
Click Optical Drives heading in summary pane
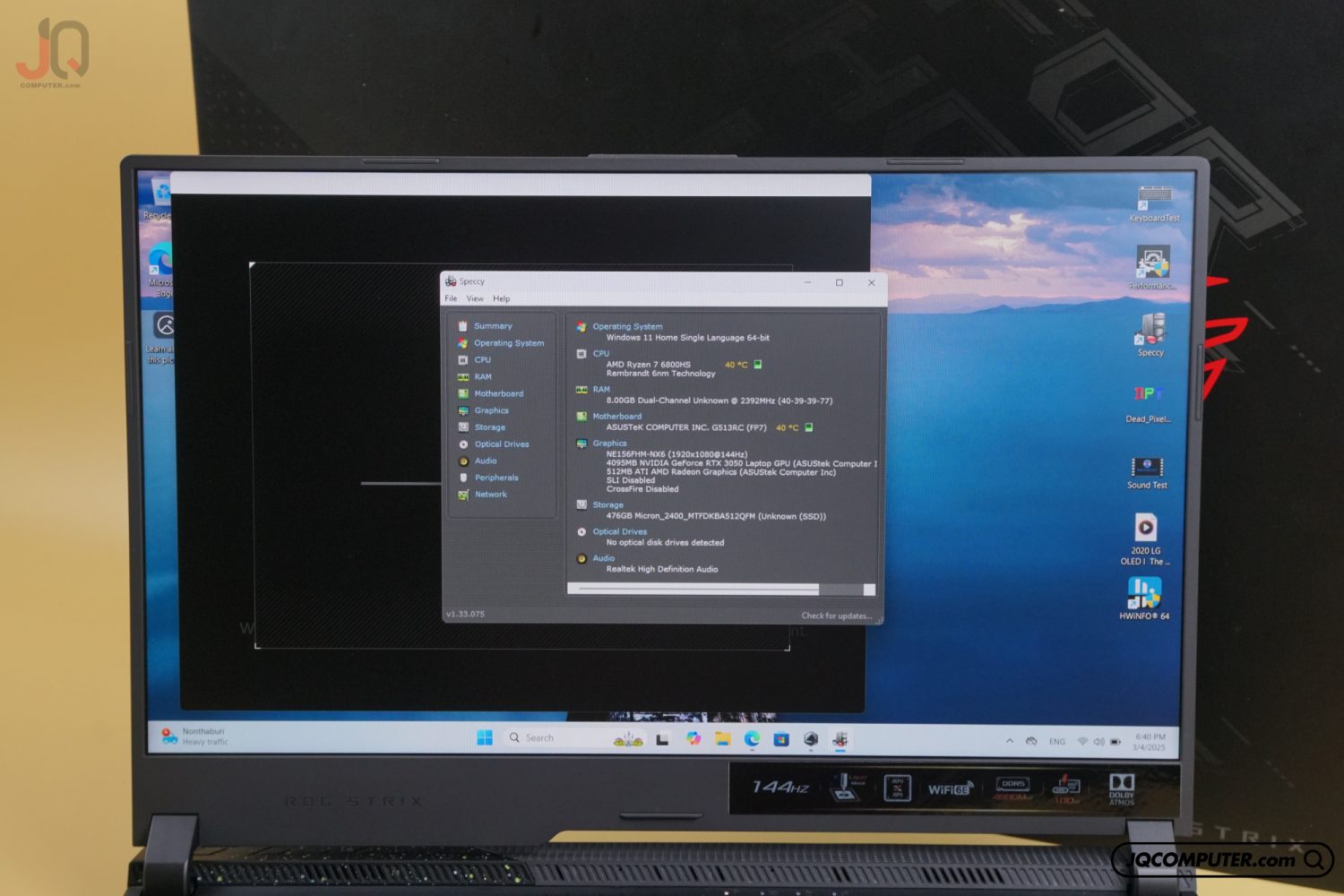619,531
